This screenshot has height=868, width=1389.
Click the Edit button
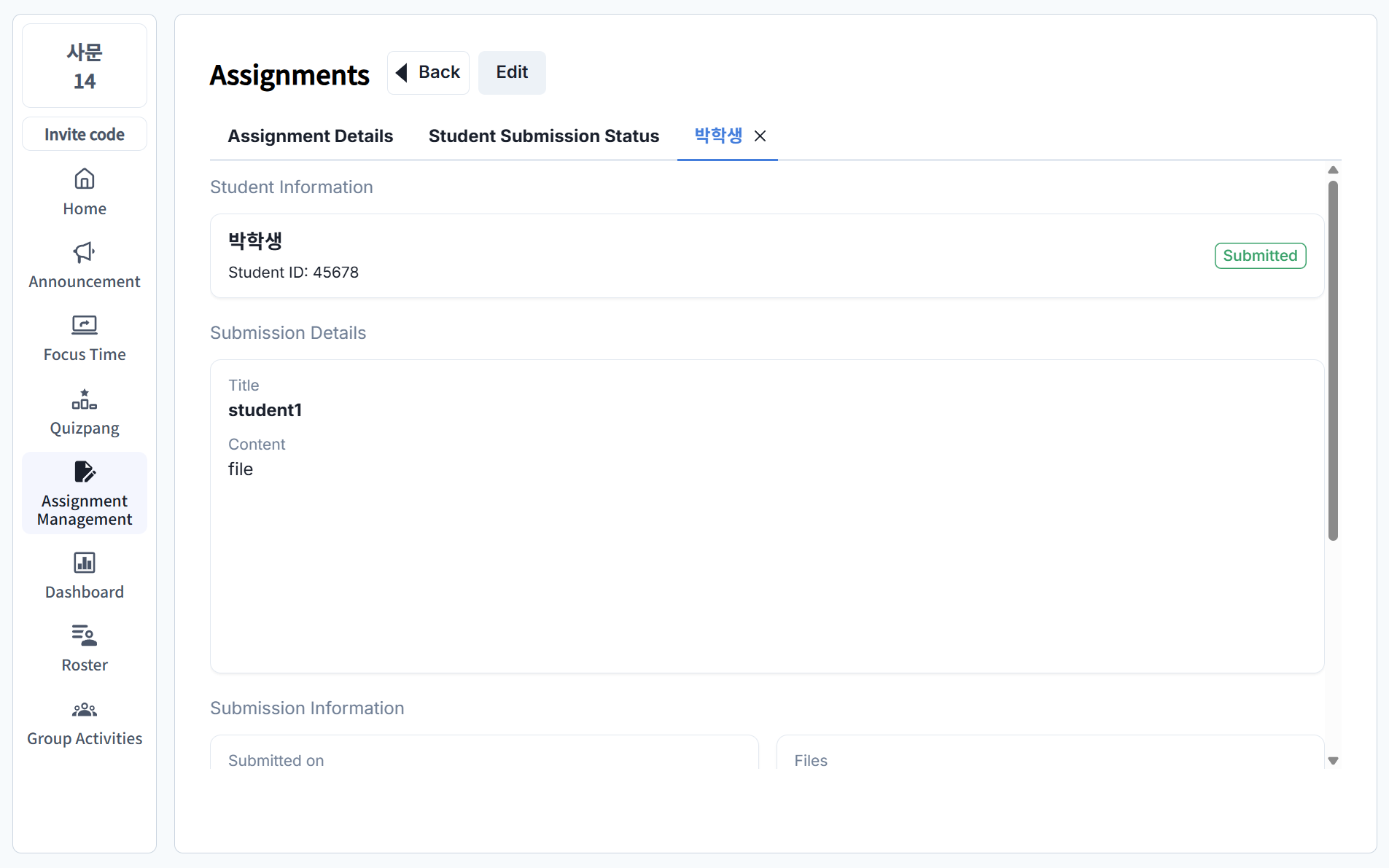[x=512, y=73]
